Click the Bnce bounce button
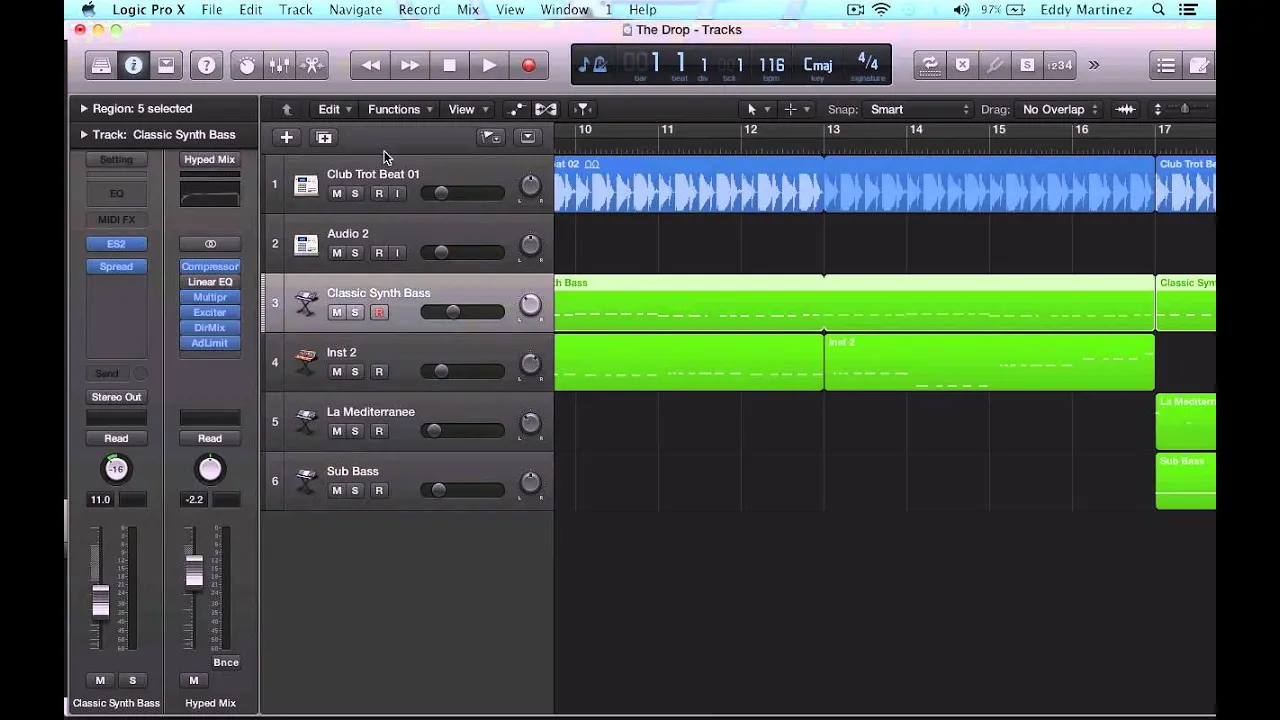The width and height of the screenshot is (1280, 720). (x=226, y=662)
